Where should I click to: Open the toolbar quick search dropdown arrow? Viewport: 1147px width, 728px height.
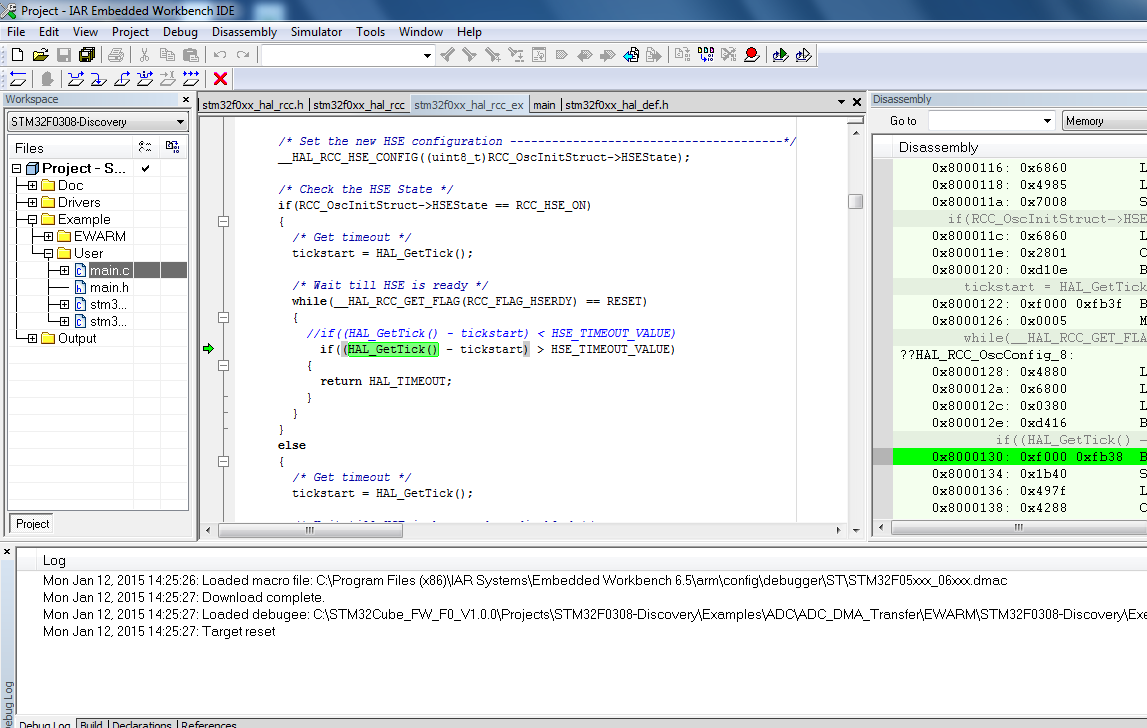pos(427,56)
